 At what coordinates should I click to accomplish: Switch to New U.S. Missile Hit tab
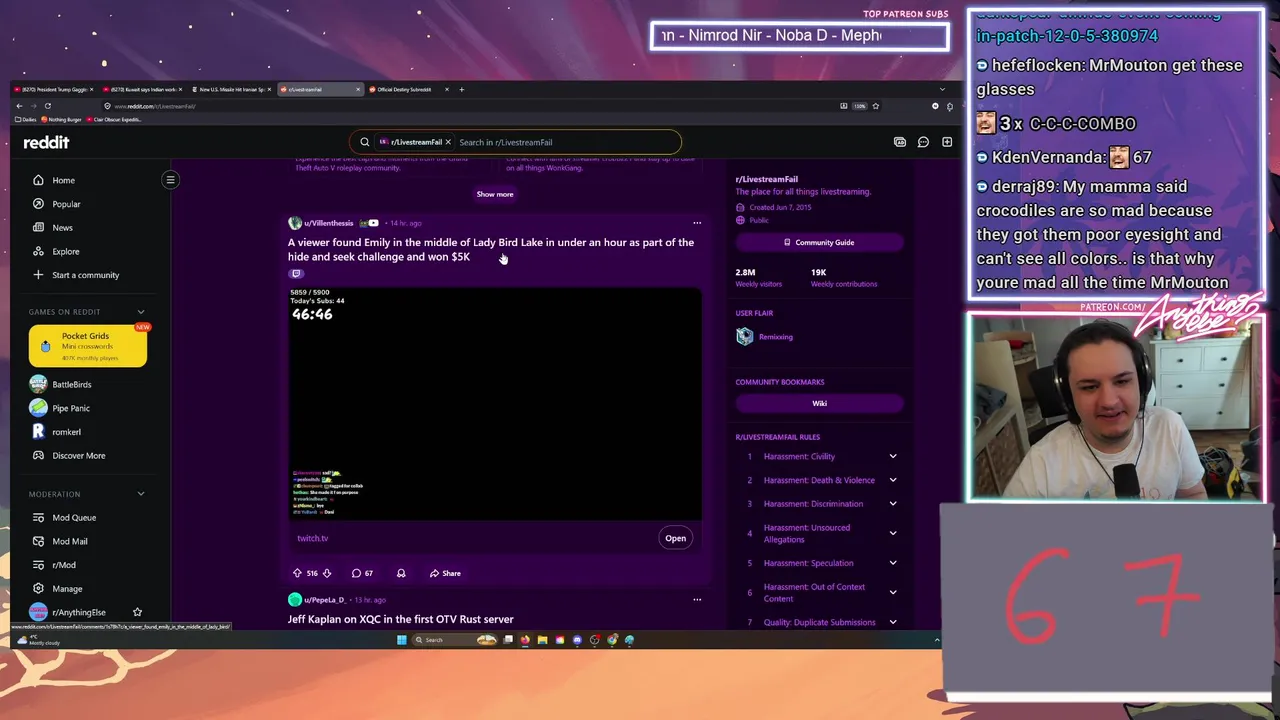[231, 89]
